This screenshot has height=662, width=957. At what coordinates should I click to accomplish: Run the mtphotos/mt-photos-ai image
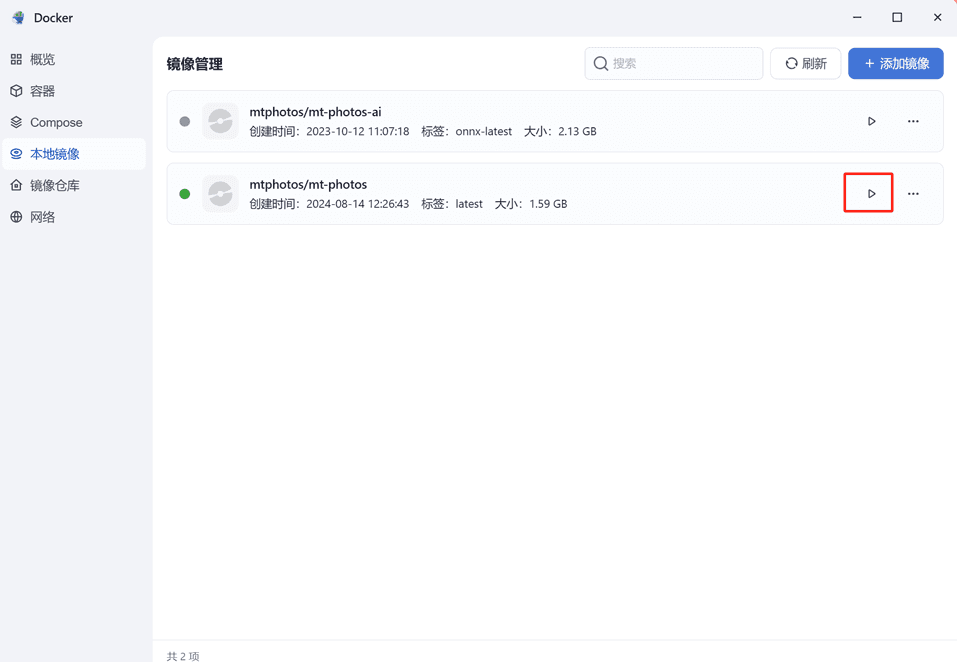[872, 121]
